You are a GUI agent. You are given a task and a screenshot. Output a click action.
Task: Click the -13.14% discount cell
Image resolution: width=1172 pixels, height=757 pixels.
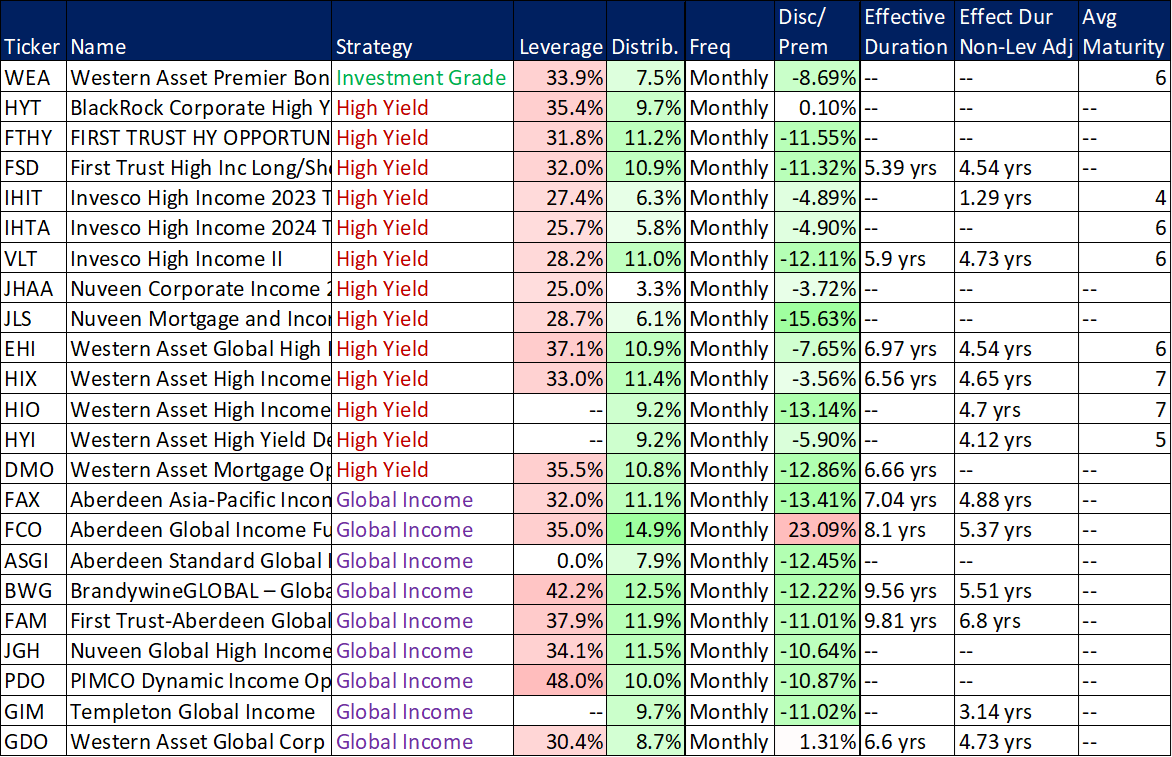tap(817, 410)
